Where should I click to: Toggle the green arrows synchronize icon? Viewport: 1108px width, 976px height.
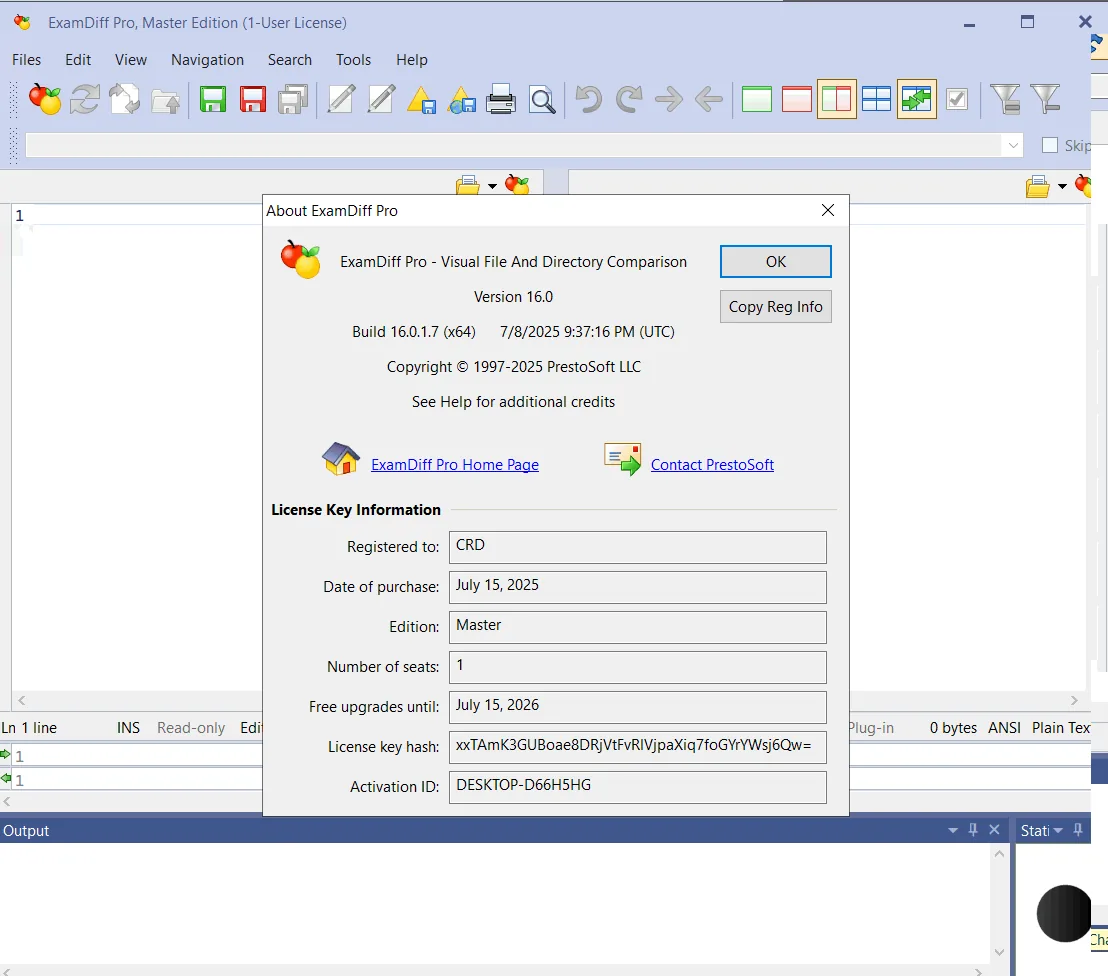917,99
